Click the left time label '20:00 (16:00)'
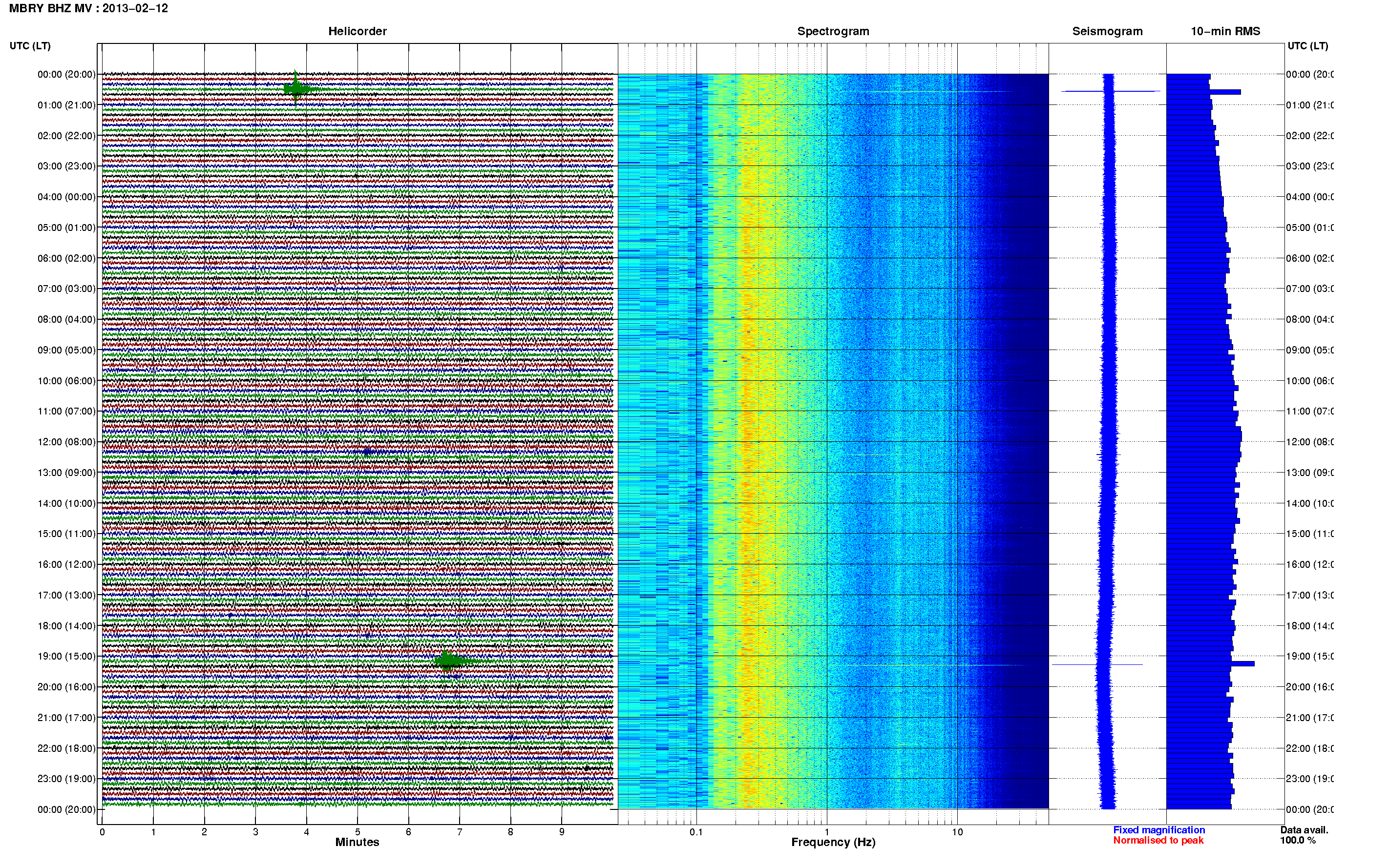 [66, 686]
